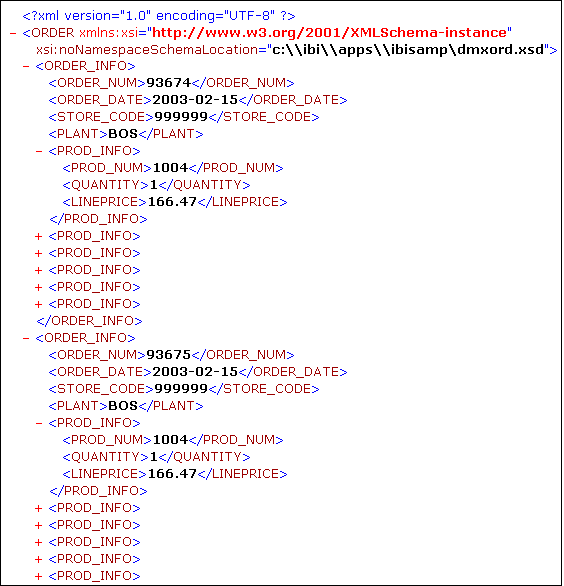Click ORDER_DATE 2003-02-15 in order 93675

click(x=195, y=372)
